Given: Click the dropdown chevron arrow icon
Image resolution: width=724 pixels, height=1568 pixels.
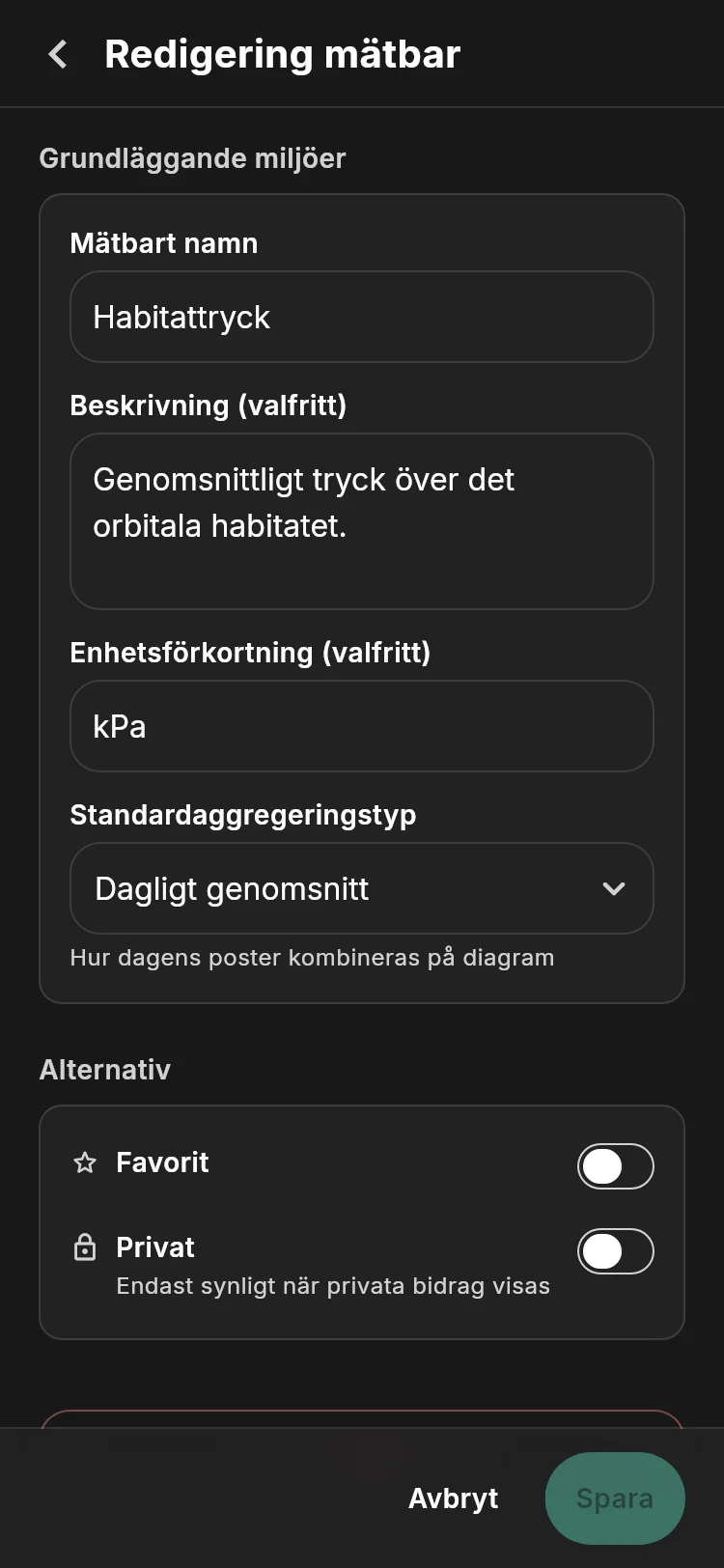Looking at the screenshot, I should coord(614,888).
